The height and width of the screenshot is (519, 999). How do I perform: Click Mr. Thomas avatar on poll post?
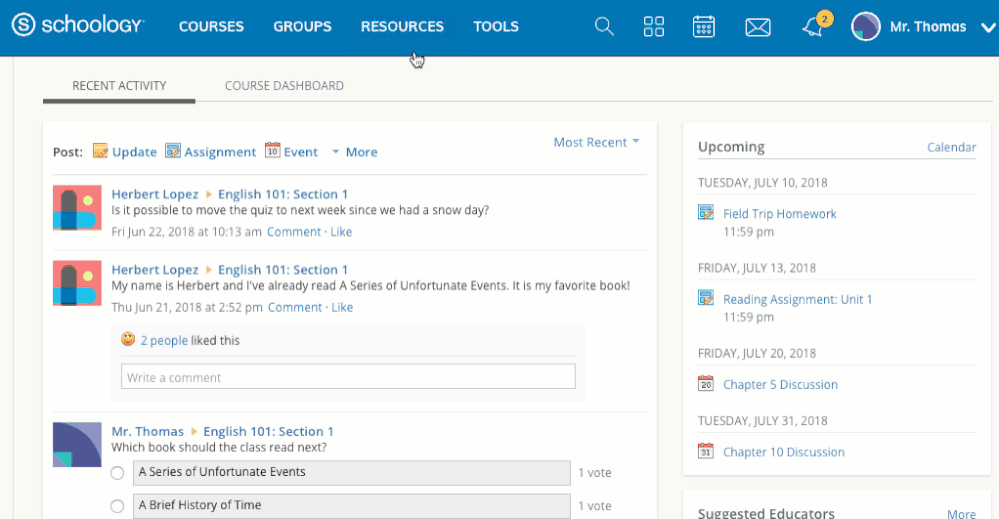click(x=77, y=444)
